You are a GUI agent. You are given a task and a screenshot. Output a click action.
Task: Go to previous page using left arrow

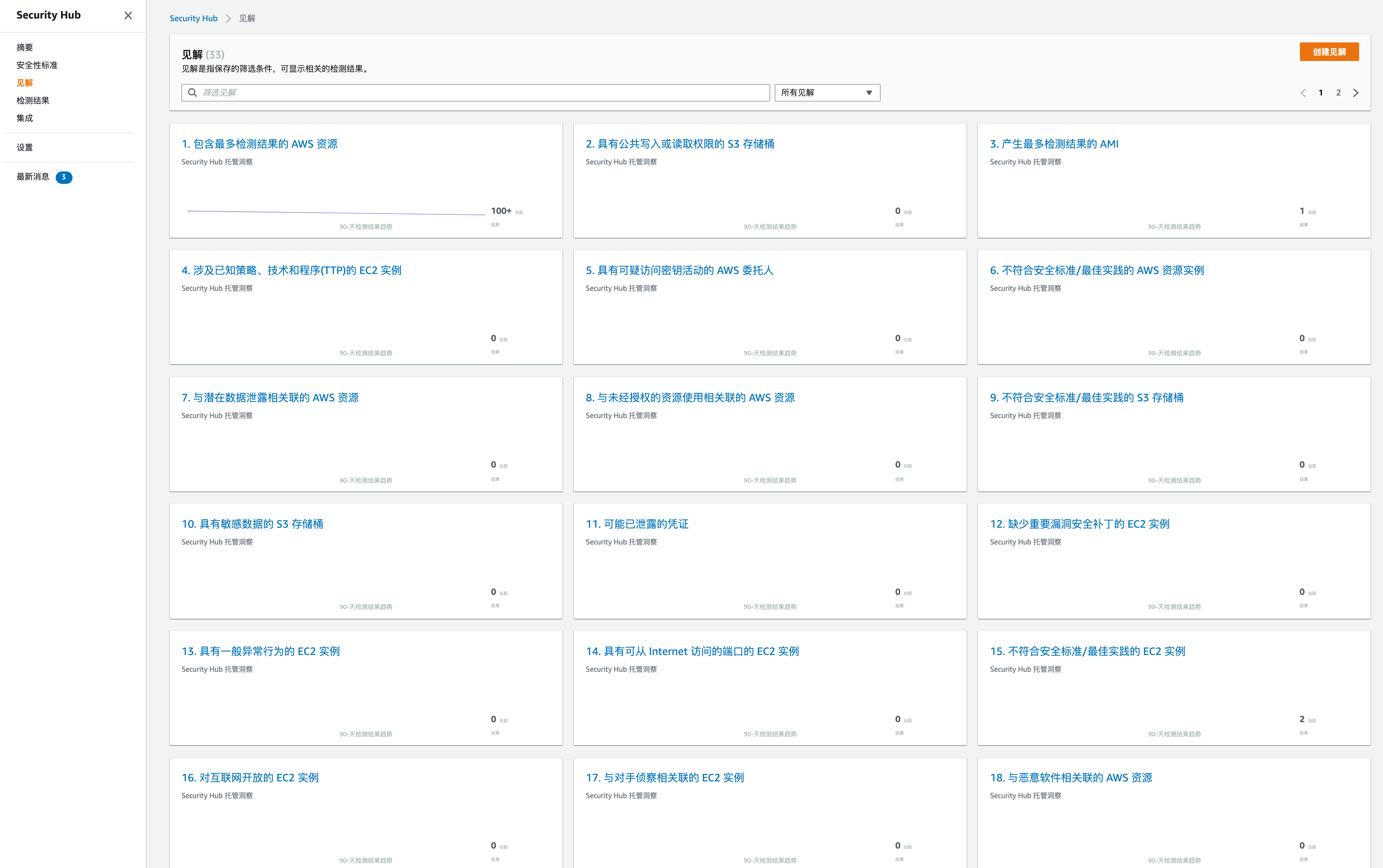point(1303,92)
